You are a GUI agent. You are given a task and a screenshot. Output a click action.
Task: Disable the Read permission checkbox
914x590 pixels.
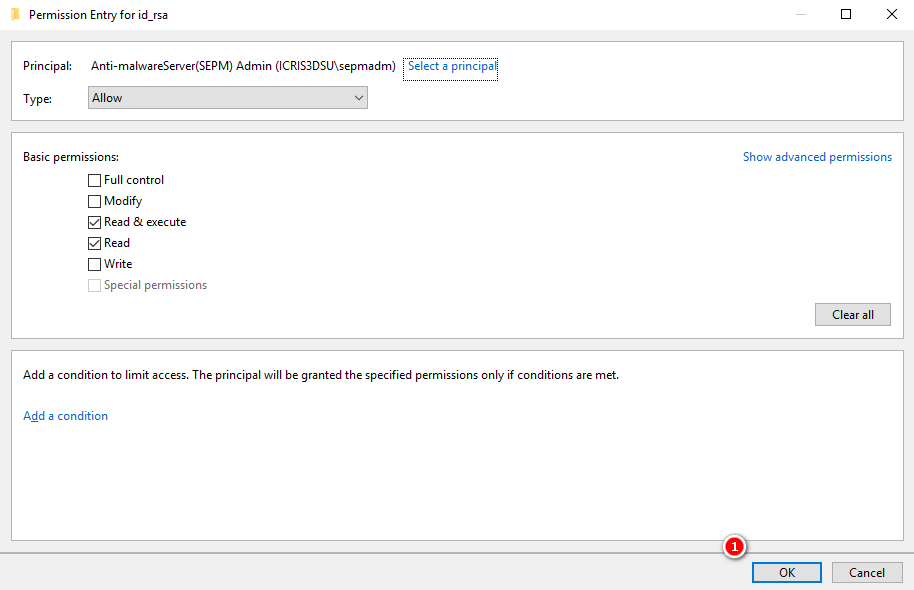coord(95,244)
